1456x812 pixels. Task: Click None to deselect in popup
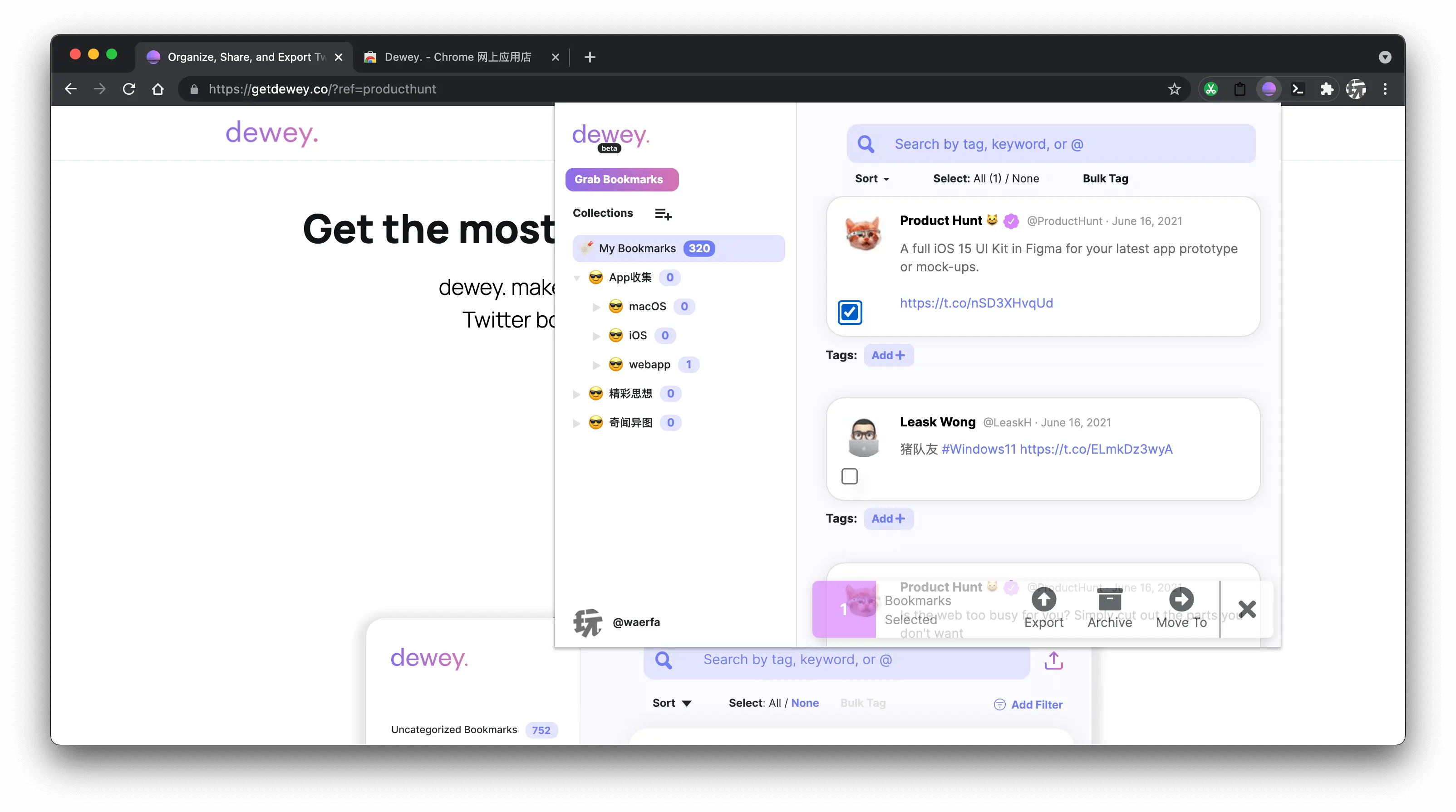coord(1025,179)
